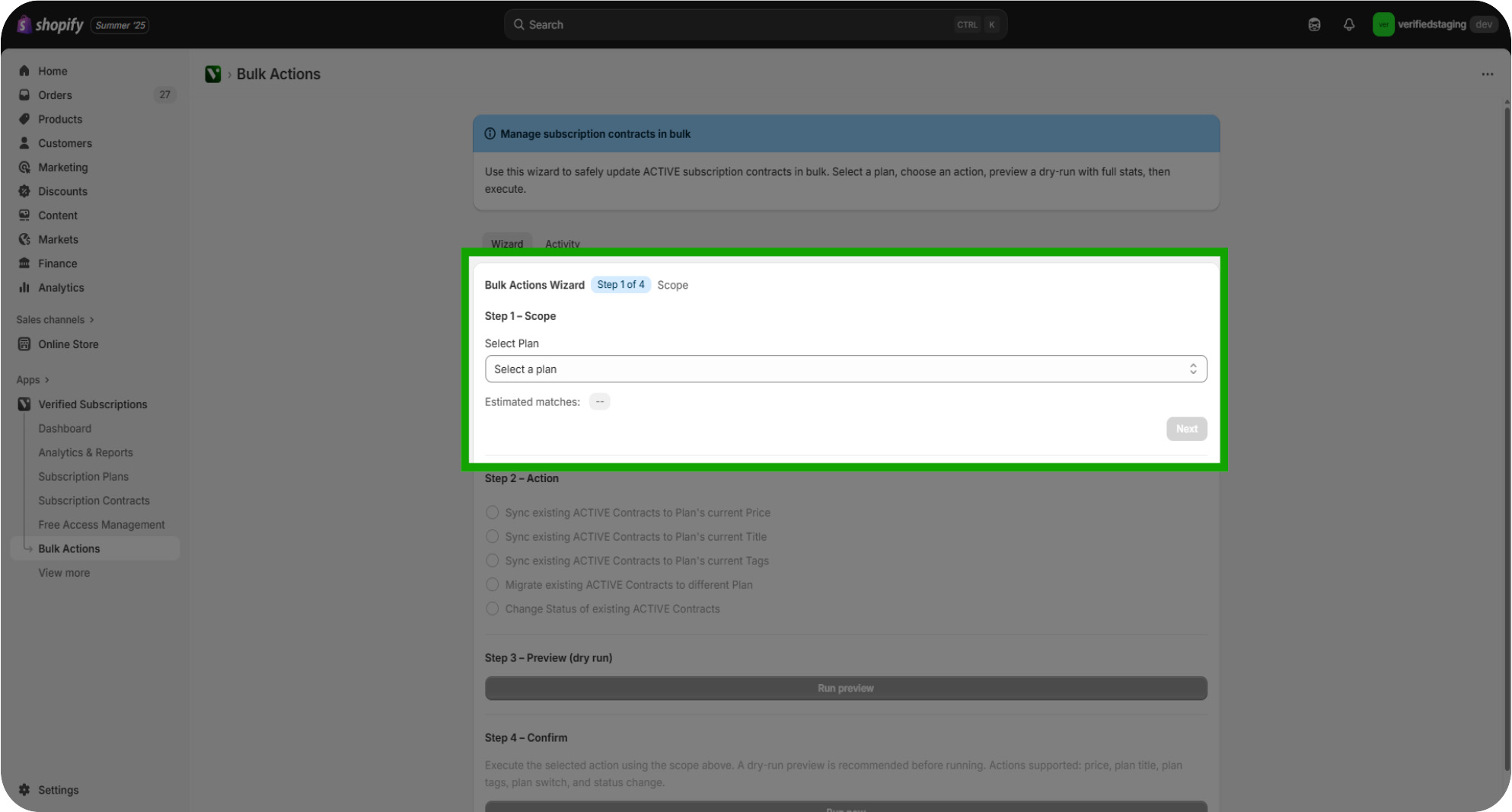1512x812 pixels.
Task: Select Change Status of existing ACTIVE Contracts
Action: 493,609
